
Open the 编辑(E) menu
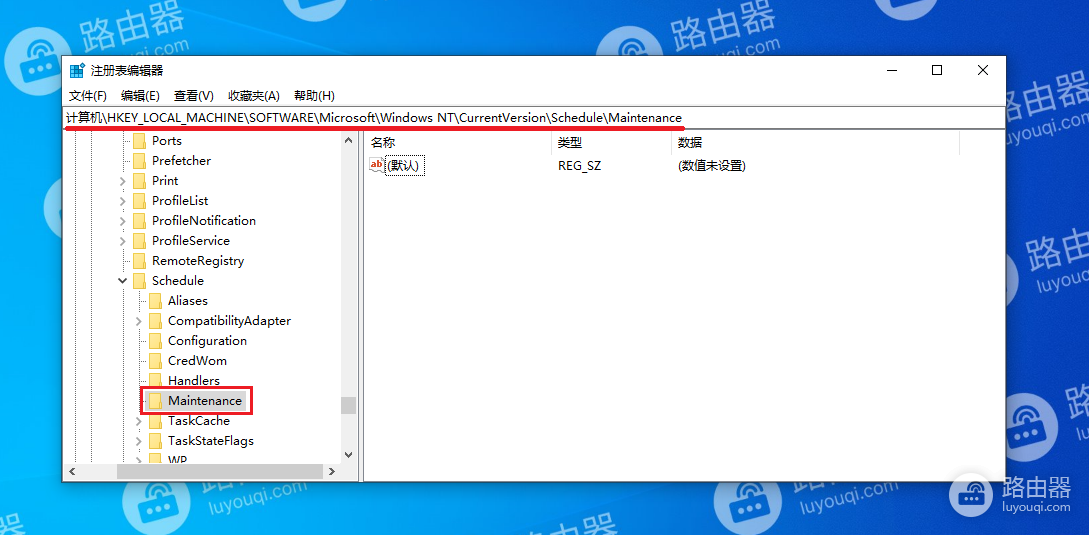coord(140,96)
